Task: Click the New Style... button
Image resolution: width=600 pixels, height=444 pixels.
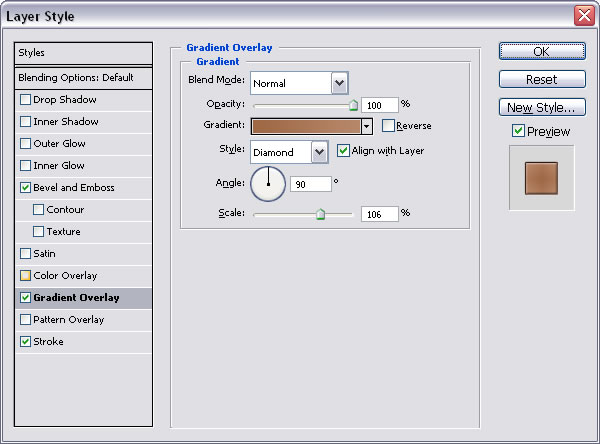Action: pos(542,107)
